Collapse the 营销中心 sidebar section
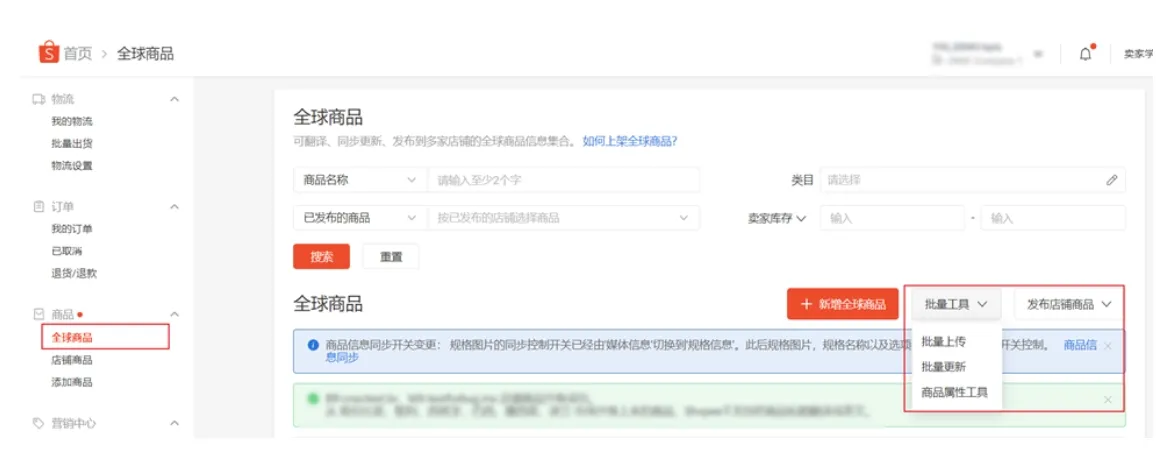The image size is (1164, 471). [x=174, y=423]
